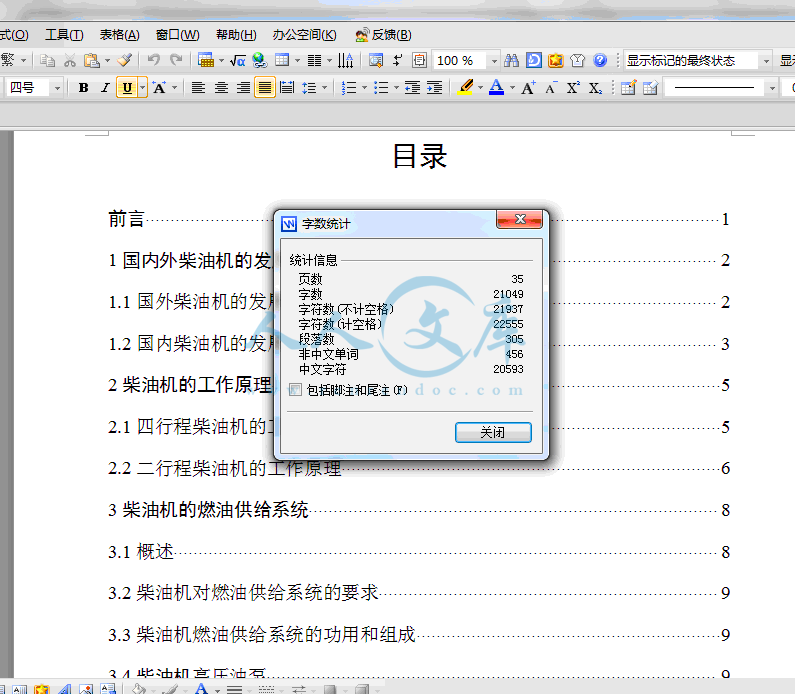
Task: Click the 繁 traditional Chinese conversion button
Action: click(x=8, y=60)
